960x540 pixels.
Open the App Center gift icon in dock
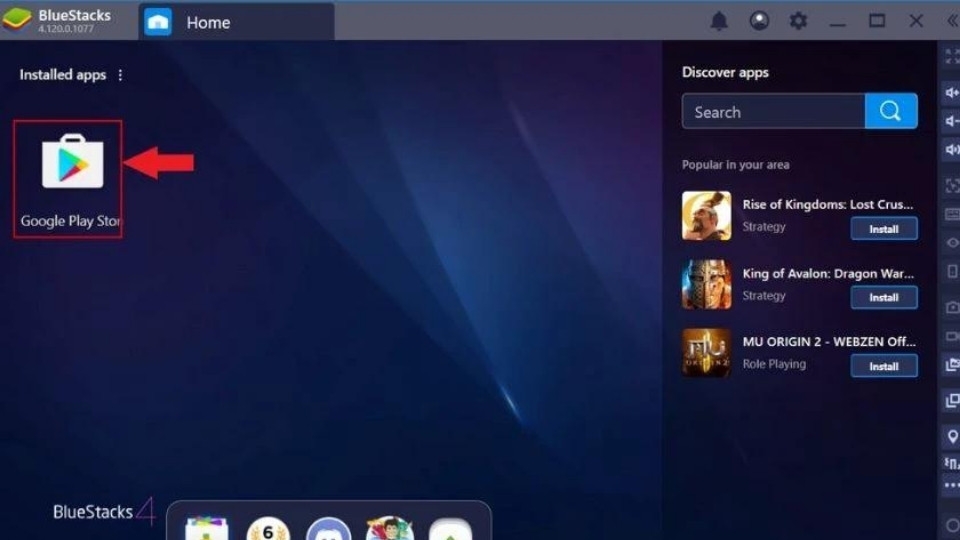coord(206,528)
